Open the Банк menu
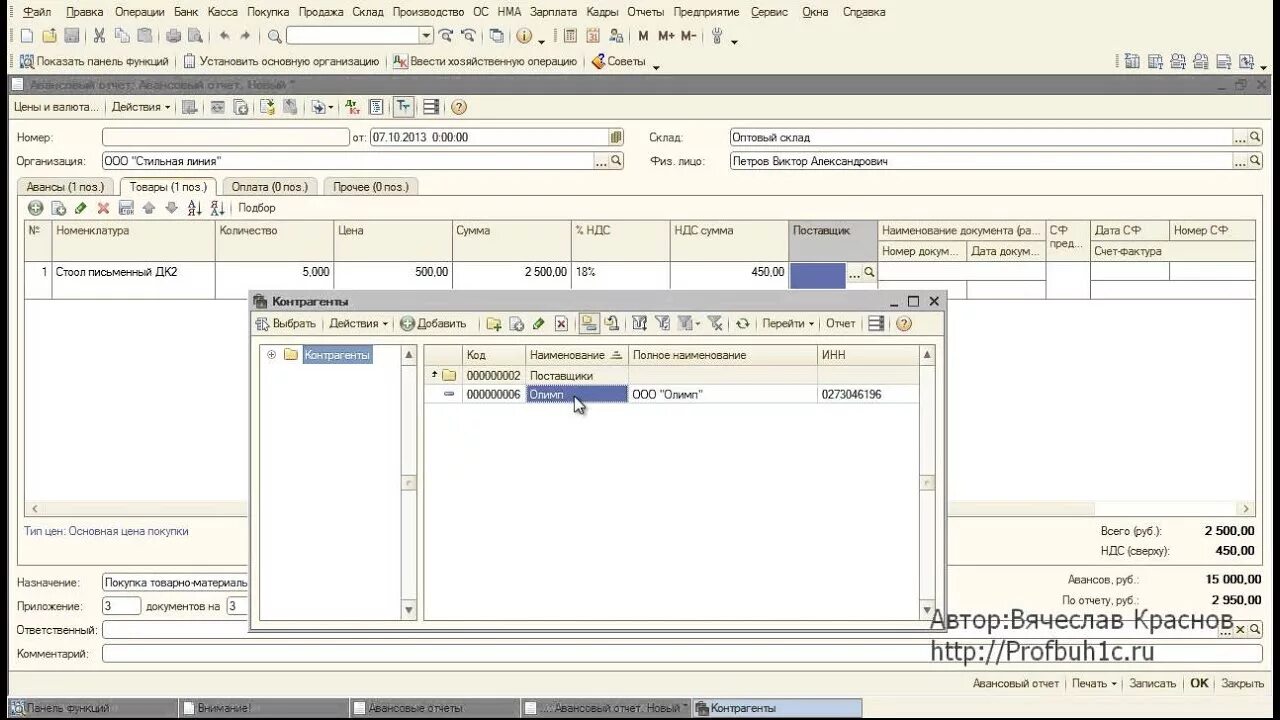Image resolution: width=1280 pixels, height=720 pixels. coord(186,12)
